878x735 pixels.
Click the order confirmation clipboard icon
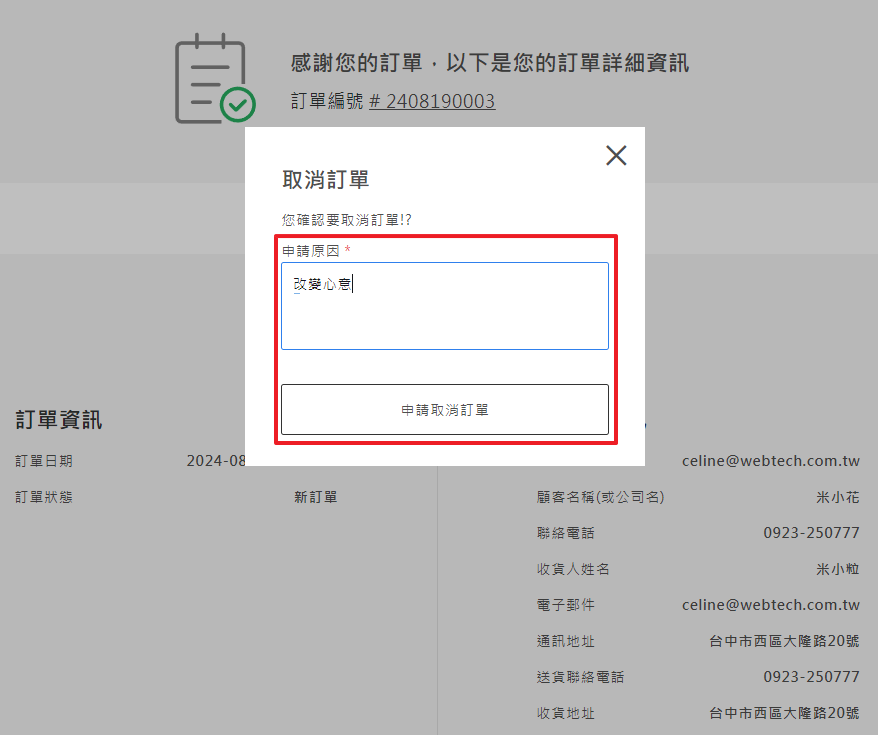tap(213, 79)
